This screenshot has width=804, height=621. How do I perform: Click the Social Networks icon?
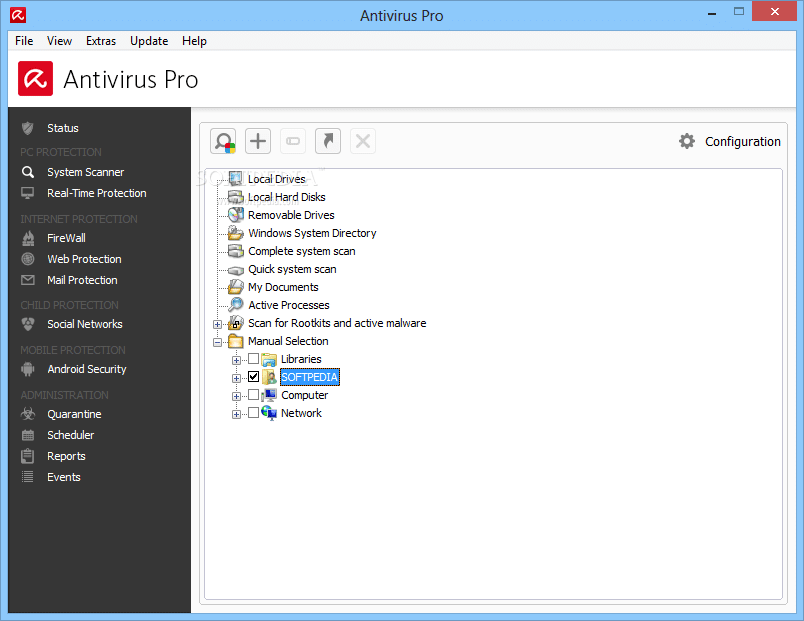[x=28, y=324]
